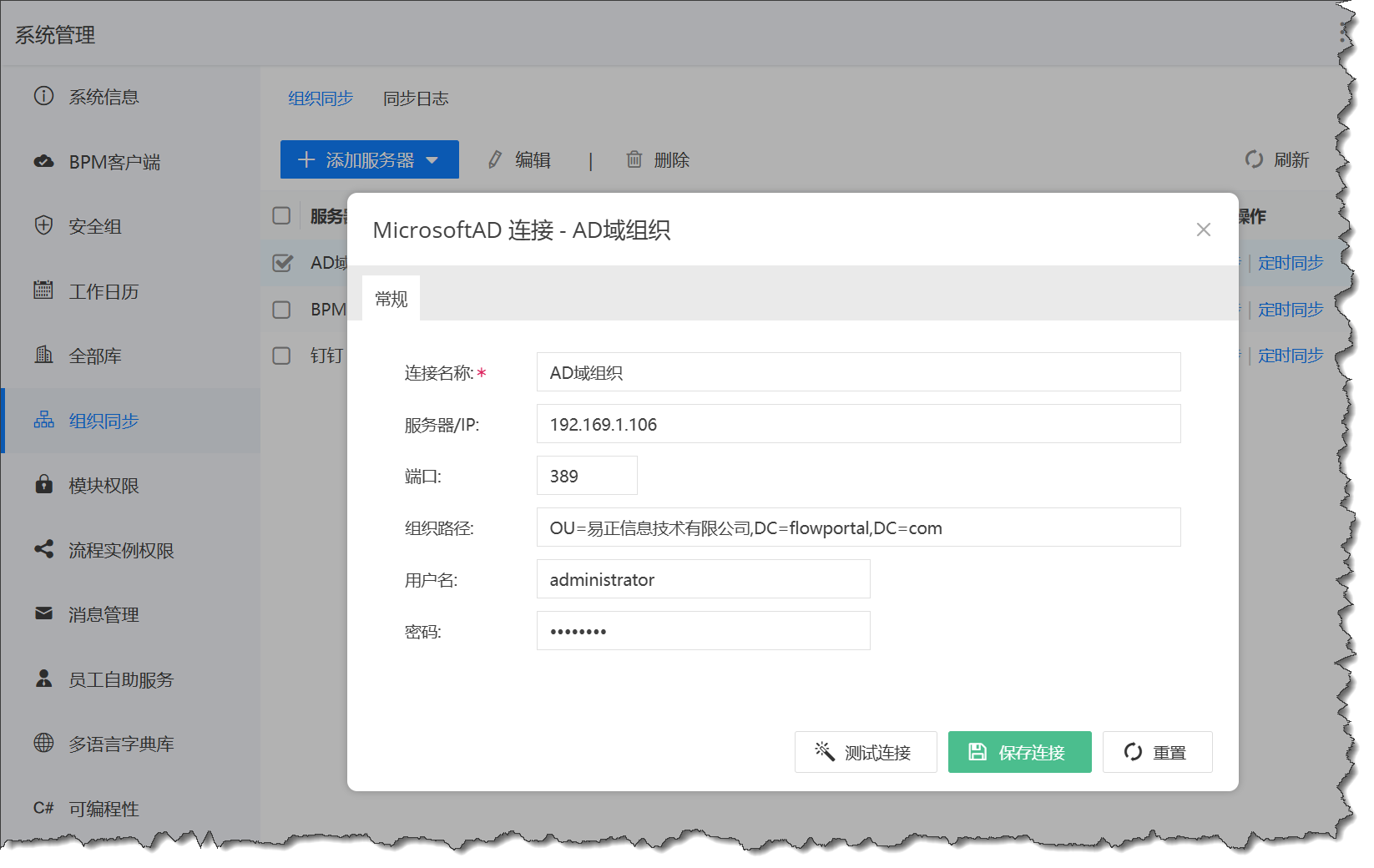The image size is (1374, 868).
Task: Click the 消息管理 envelope icon
Action: click(43, 614)
